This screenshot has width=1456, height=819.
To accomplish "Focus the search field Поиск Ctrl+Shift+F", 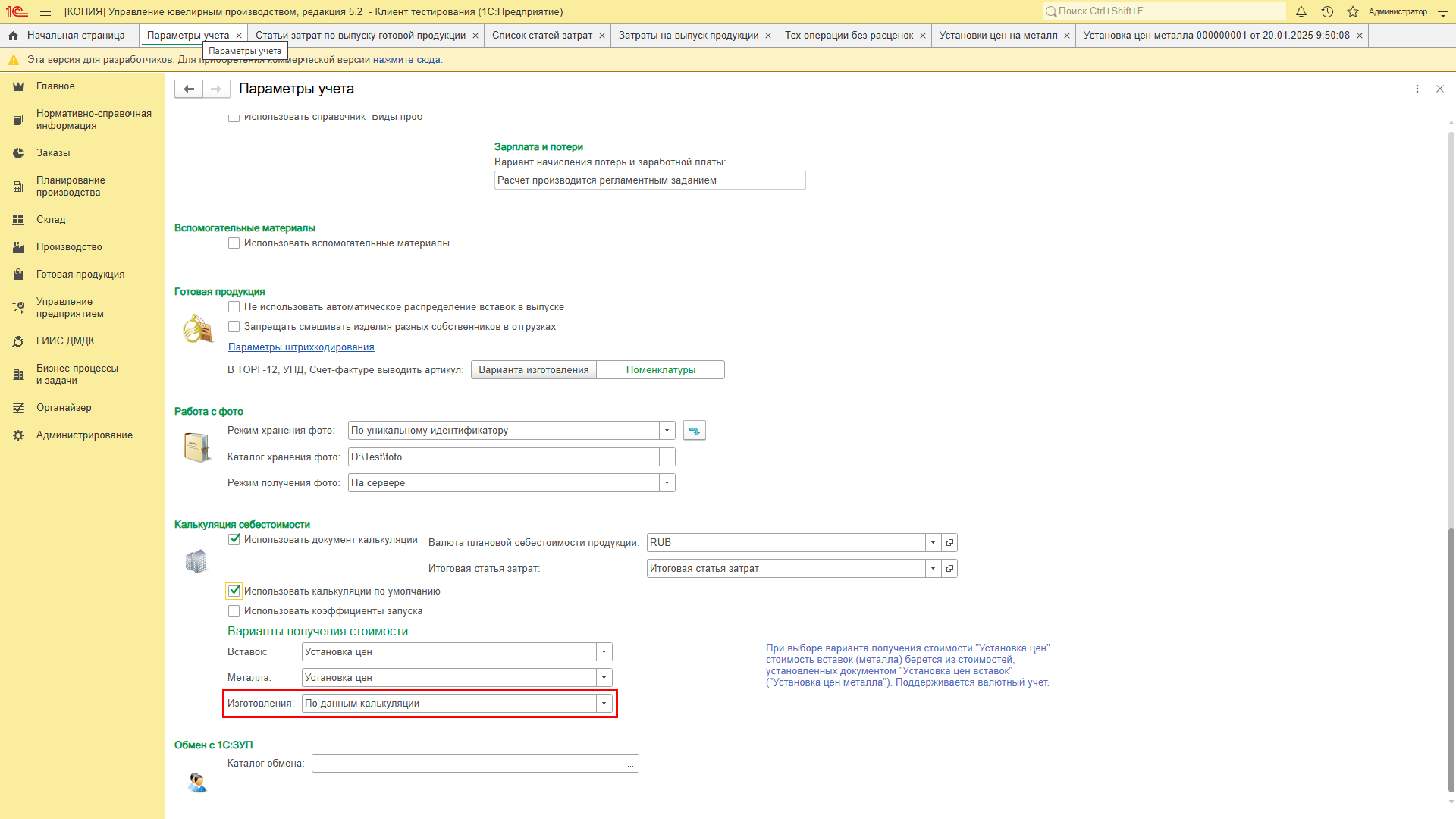I will [1165, 11].
